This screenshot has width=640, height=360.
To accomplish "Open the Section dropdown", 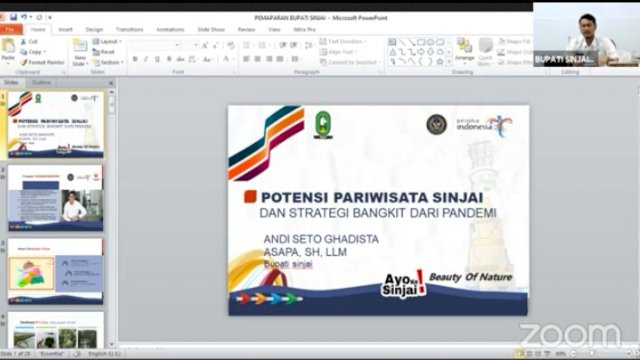I will [108, 62].
